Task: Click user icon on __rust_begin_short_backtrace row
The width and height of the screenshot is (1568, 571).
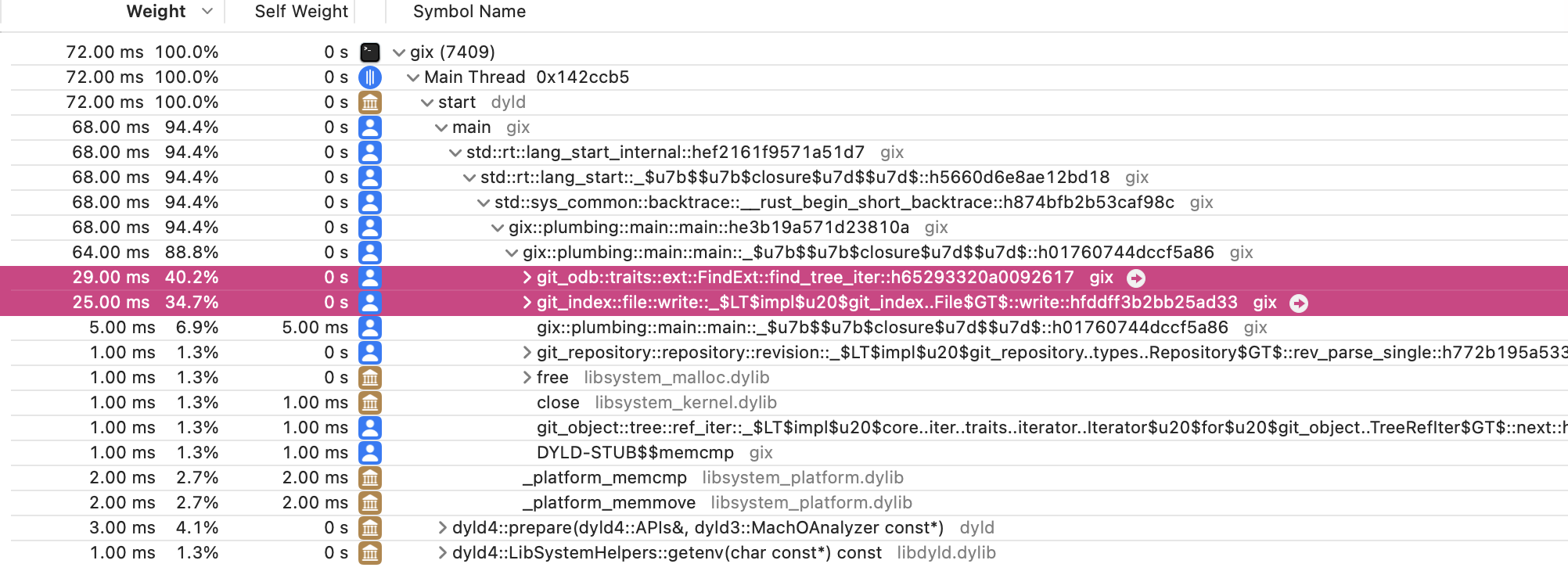Action: [370, 203]
